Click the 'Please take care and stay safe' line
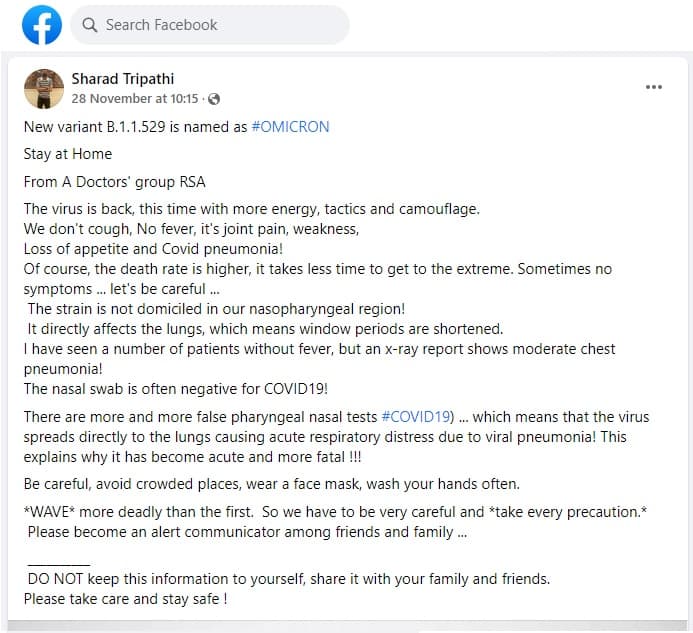The width and height of the screenshot is (693, 633). pyautogui.click(x=126, y=599)
